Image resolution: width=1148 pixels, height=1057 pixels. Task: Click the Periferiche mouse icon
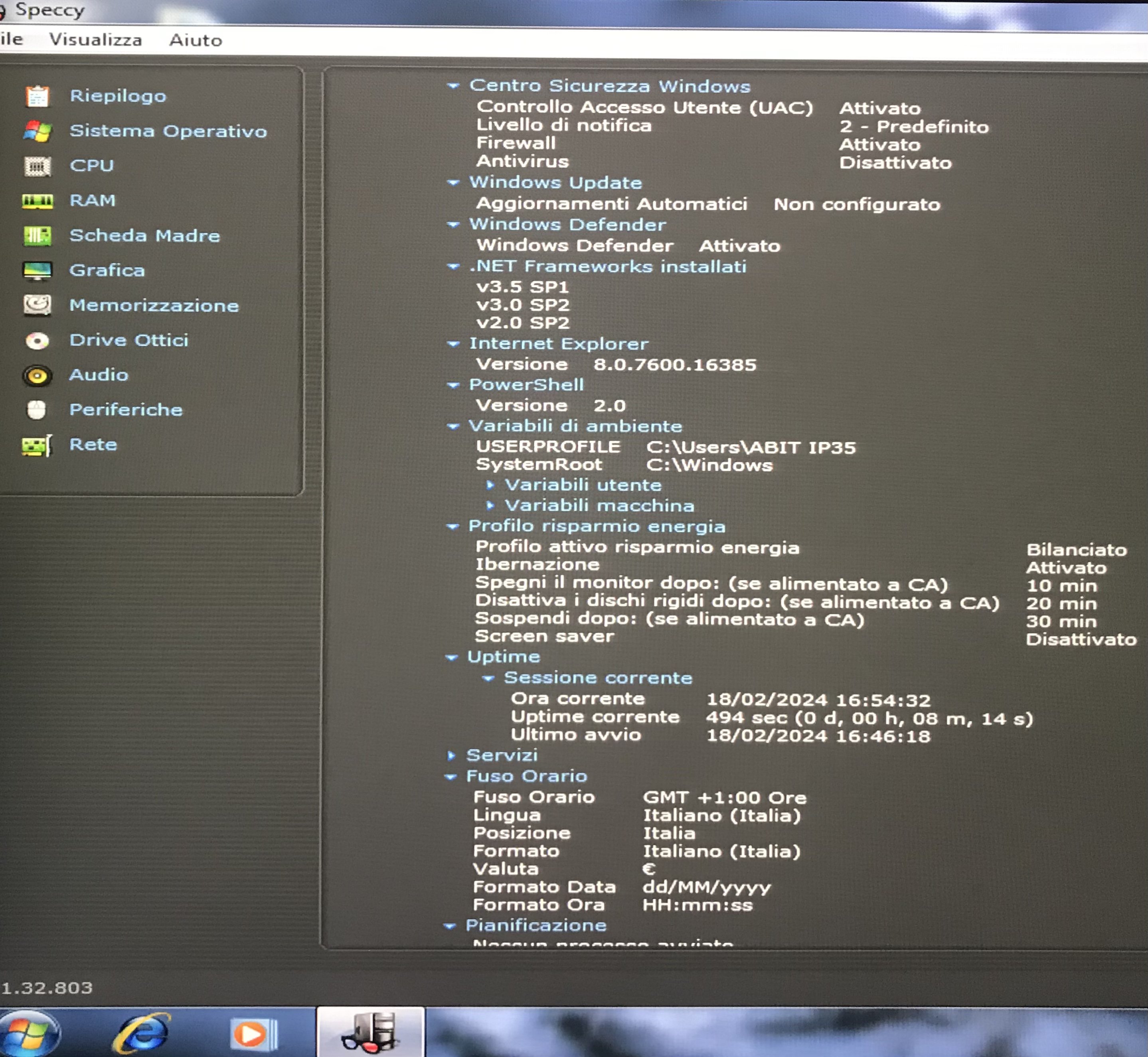point(37,410)
